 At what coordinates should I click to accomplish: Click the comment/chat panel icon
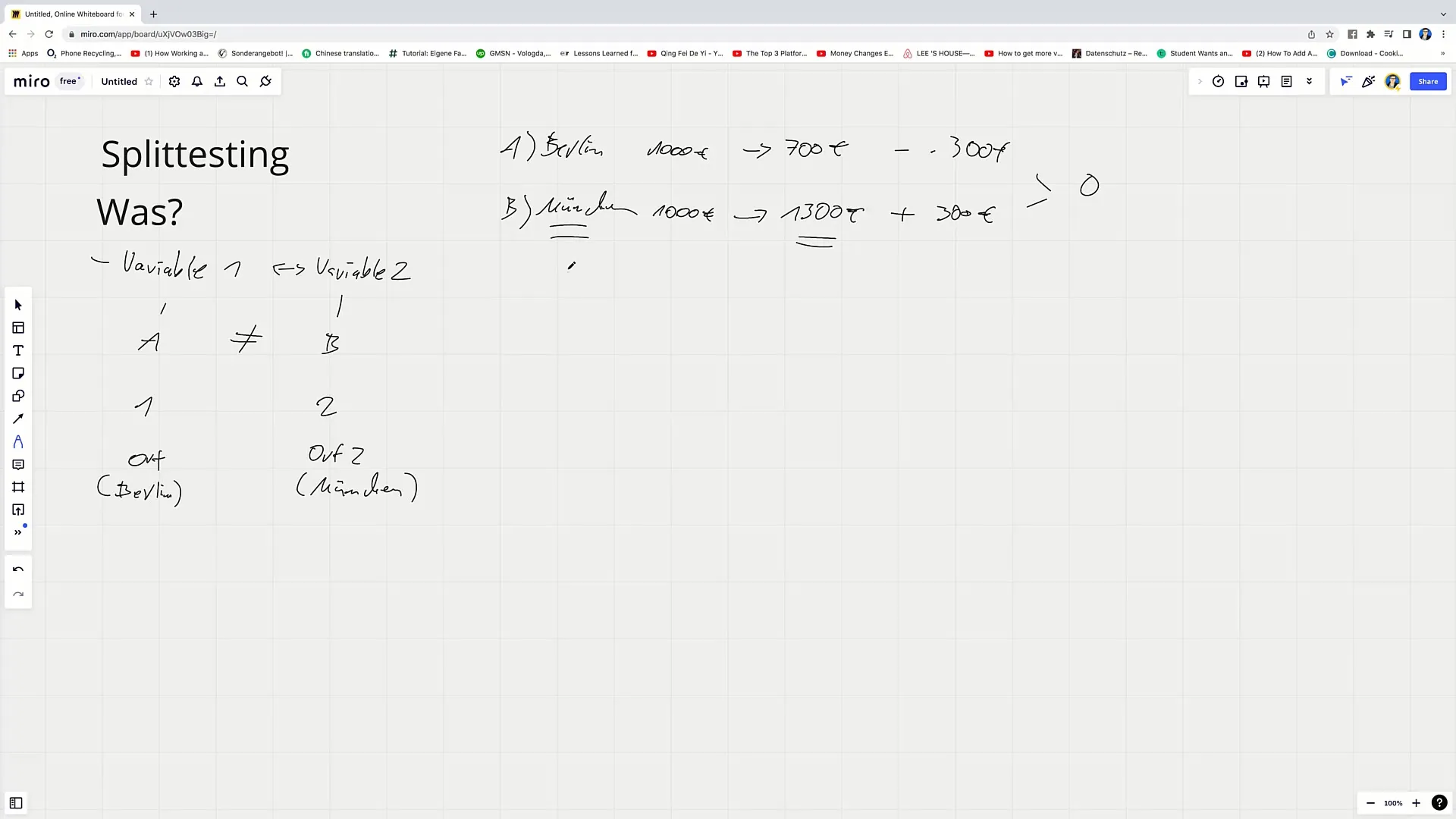[18, 464]
